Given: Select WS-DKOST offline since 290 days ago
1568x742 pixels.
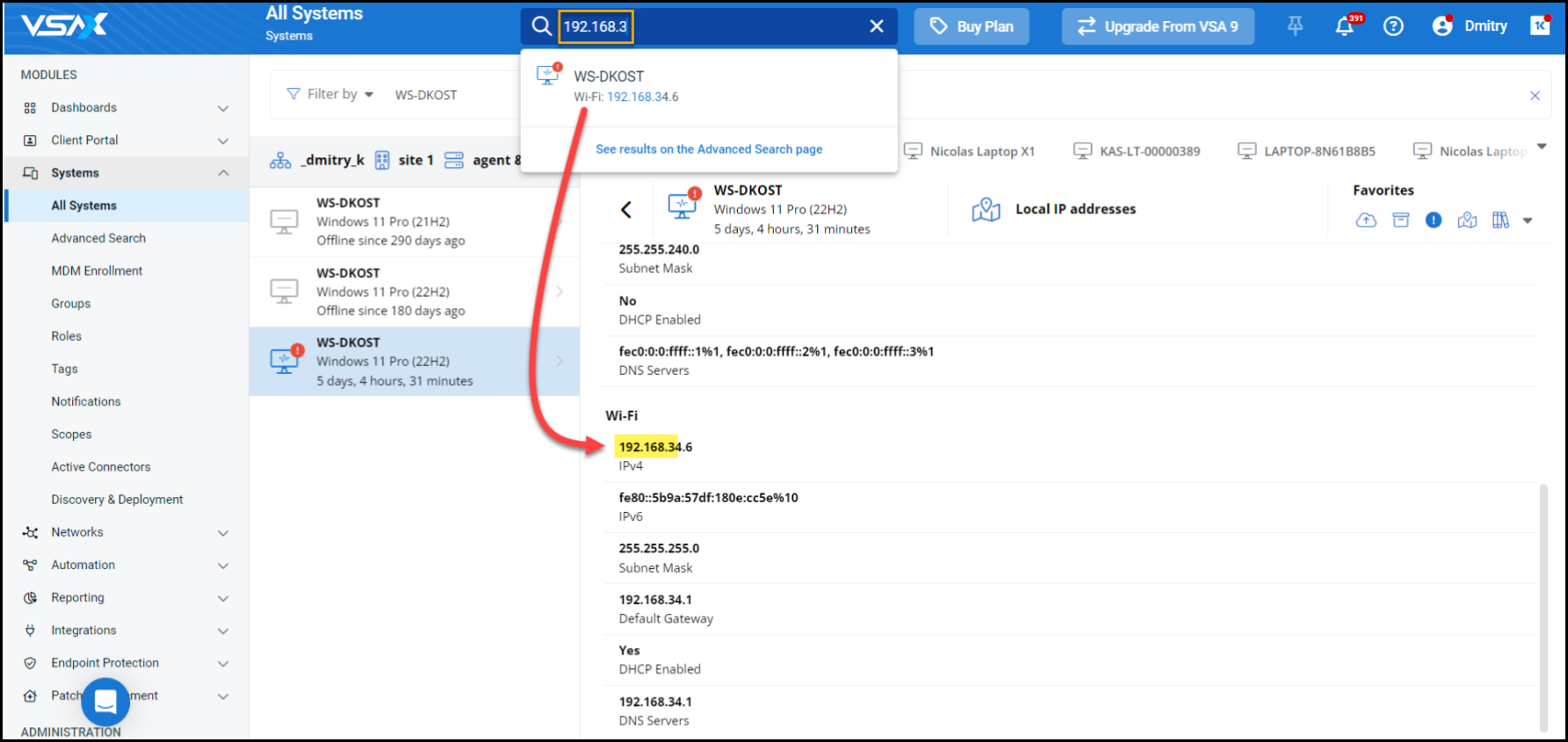Looking at the screenshot, I should pos(414,221).
